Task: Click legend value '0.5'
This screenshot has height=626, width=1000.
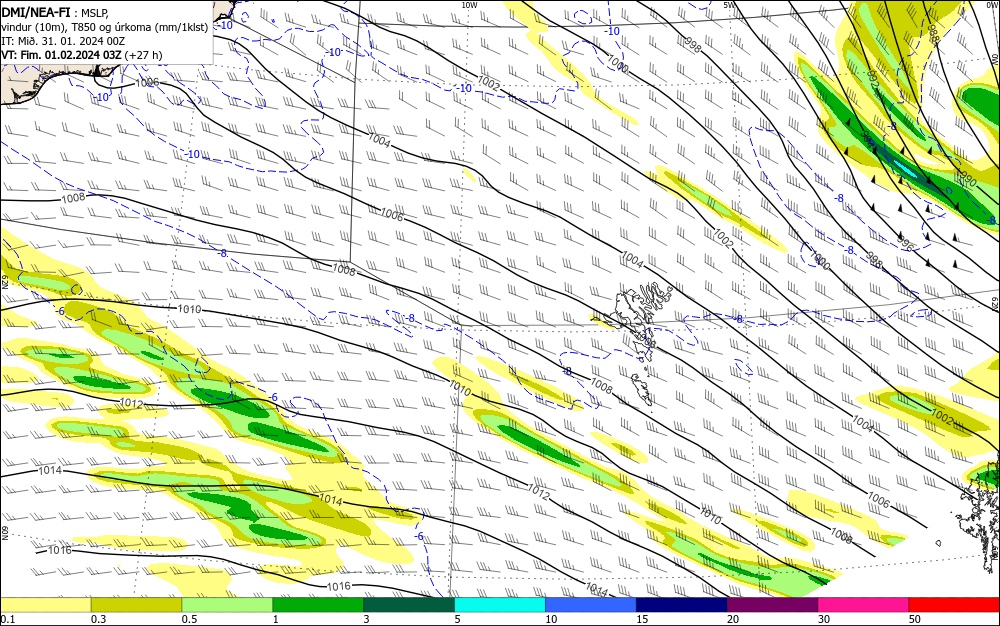Action: click(189, 619)
